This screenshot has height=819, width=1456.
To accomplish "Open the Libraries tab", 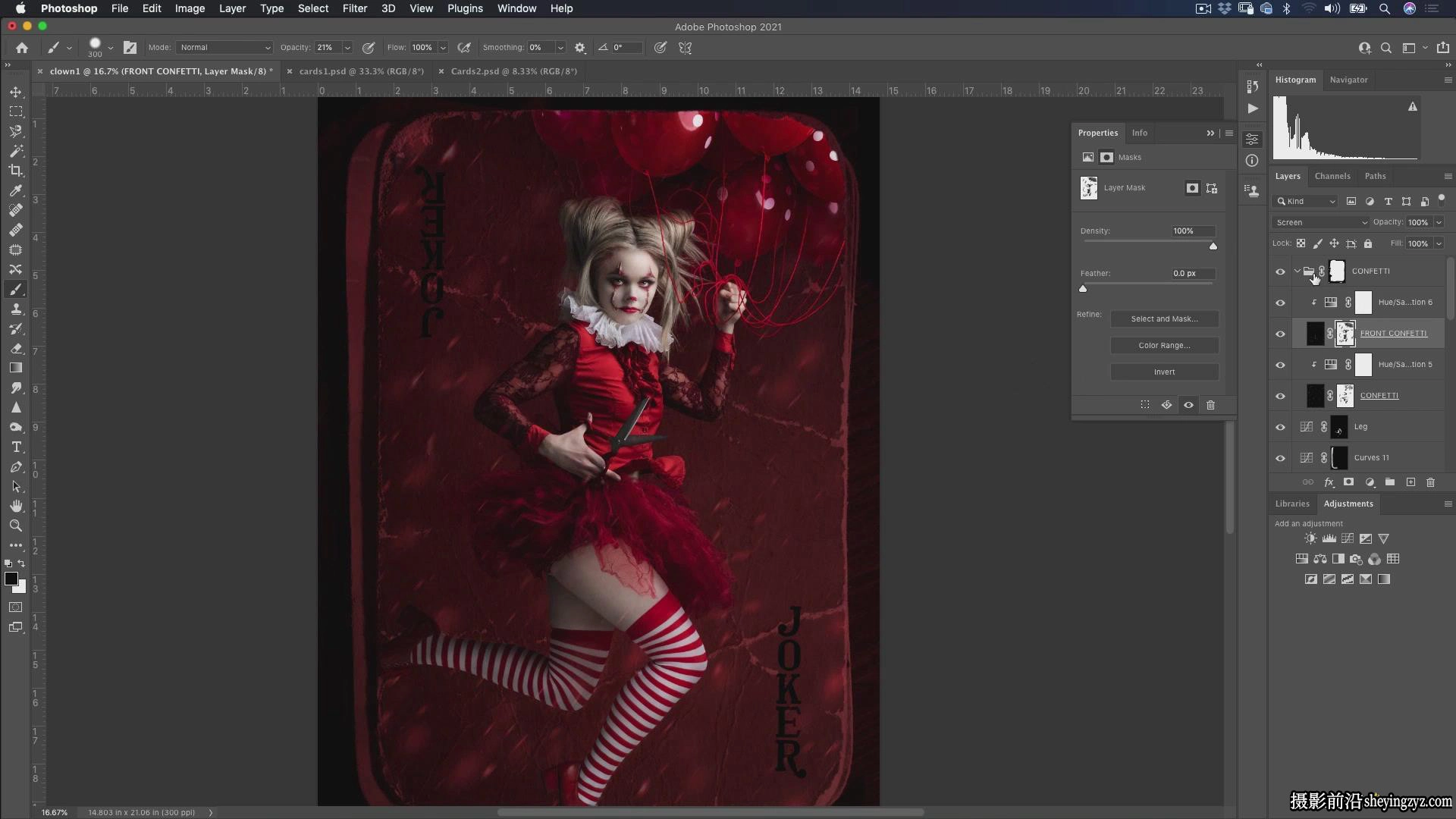I will click(x=1292, y=504).
